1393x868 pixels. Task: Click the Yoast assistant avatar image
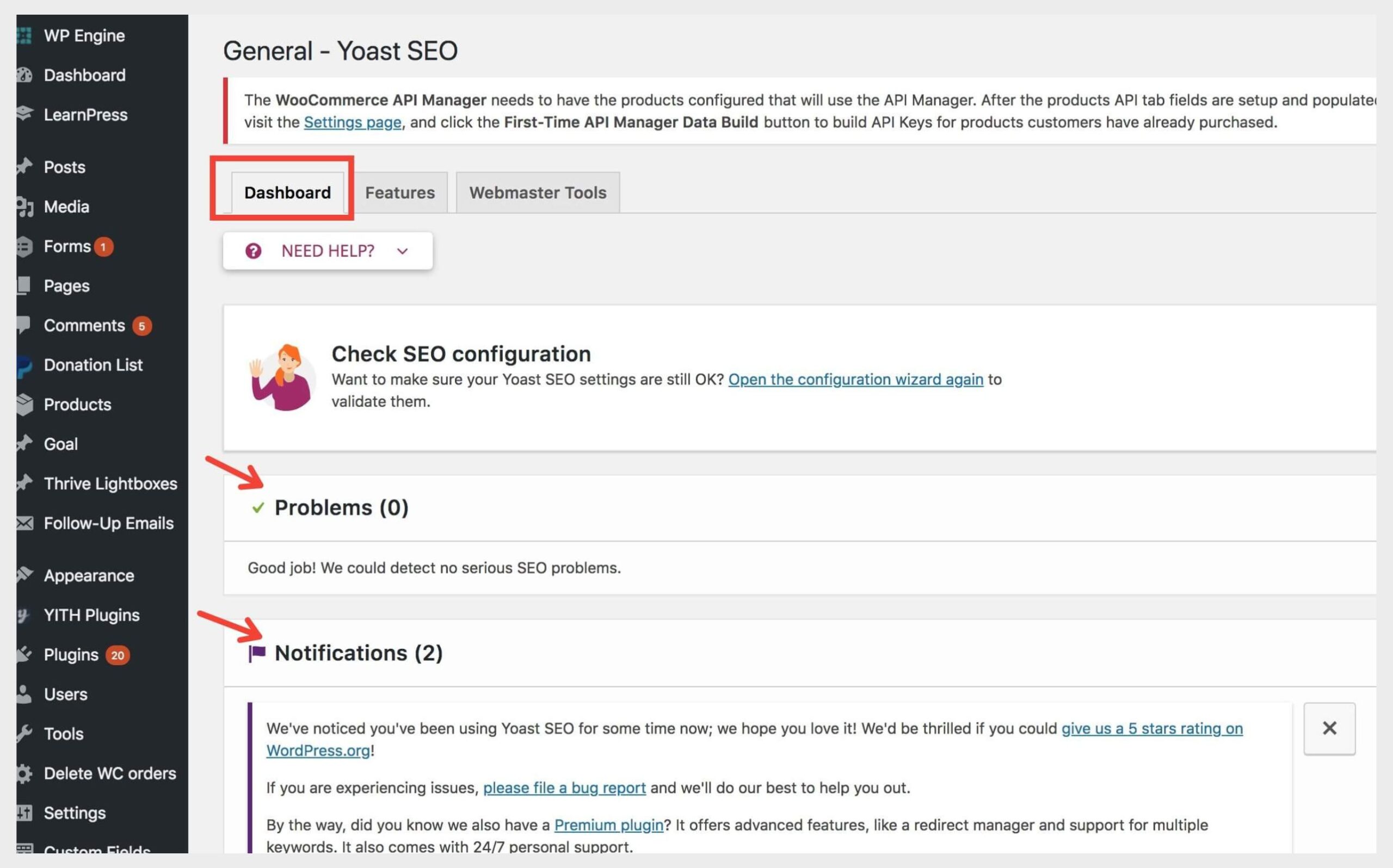tap(282, 377)
